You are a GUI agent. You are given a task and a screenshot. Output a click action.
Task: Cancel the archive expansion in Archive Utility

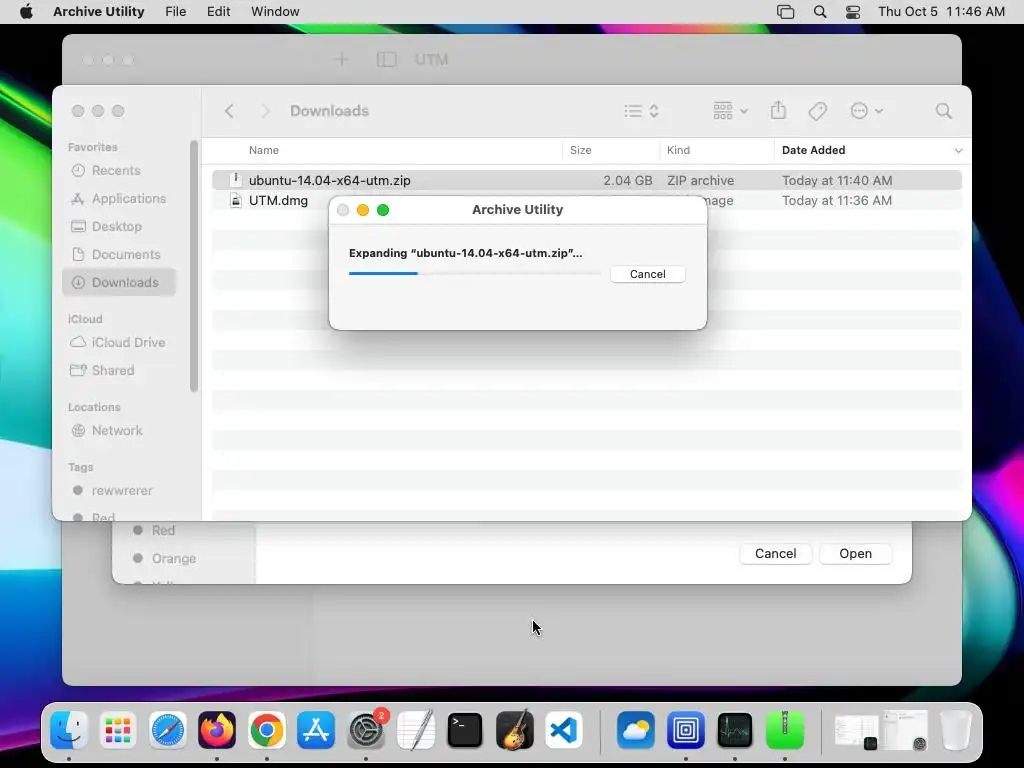(647, 274)
